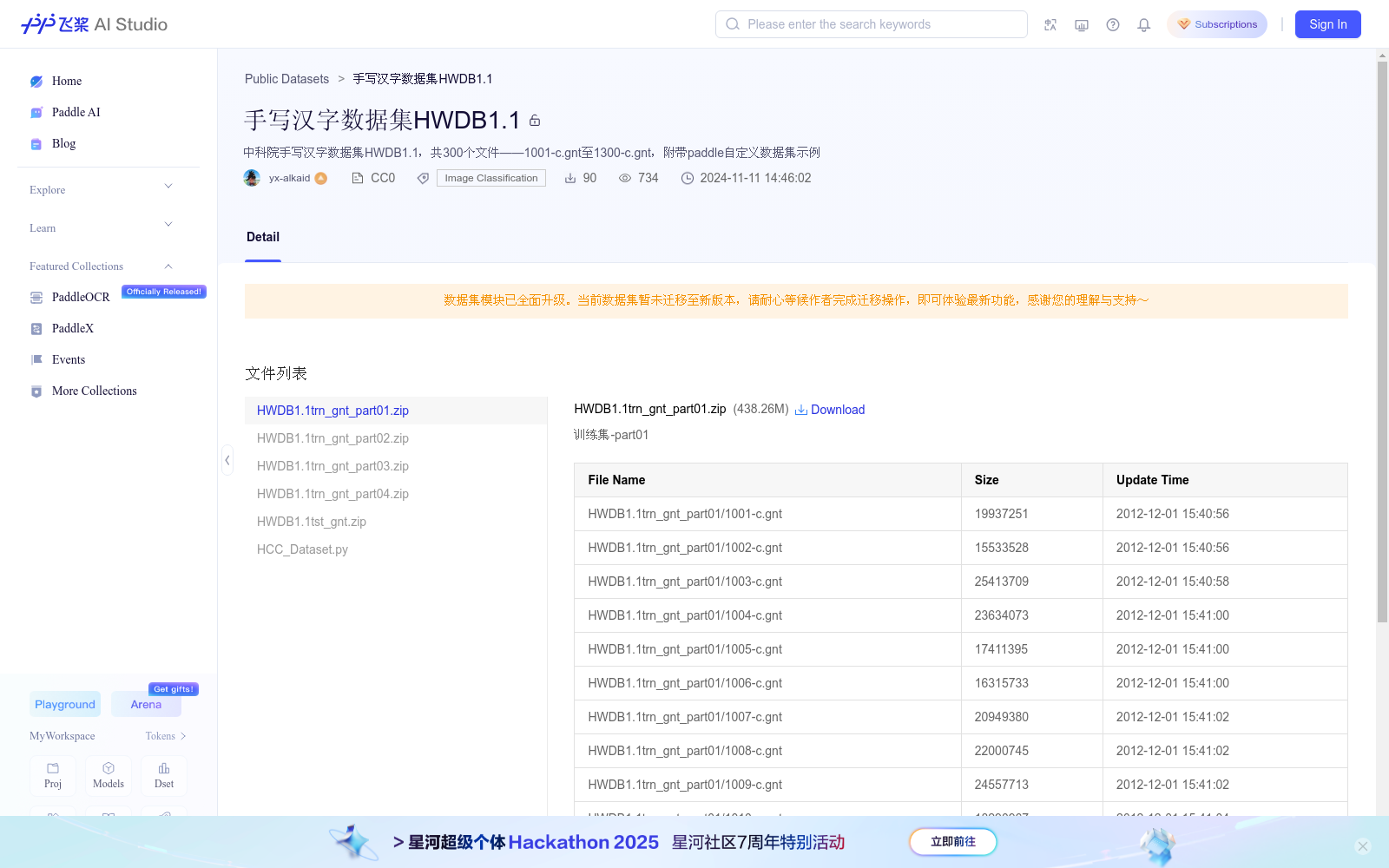Click the Image Classification tag
The image size is (1389, 868).
tap(491, 178)
